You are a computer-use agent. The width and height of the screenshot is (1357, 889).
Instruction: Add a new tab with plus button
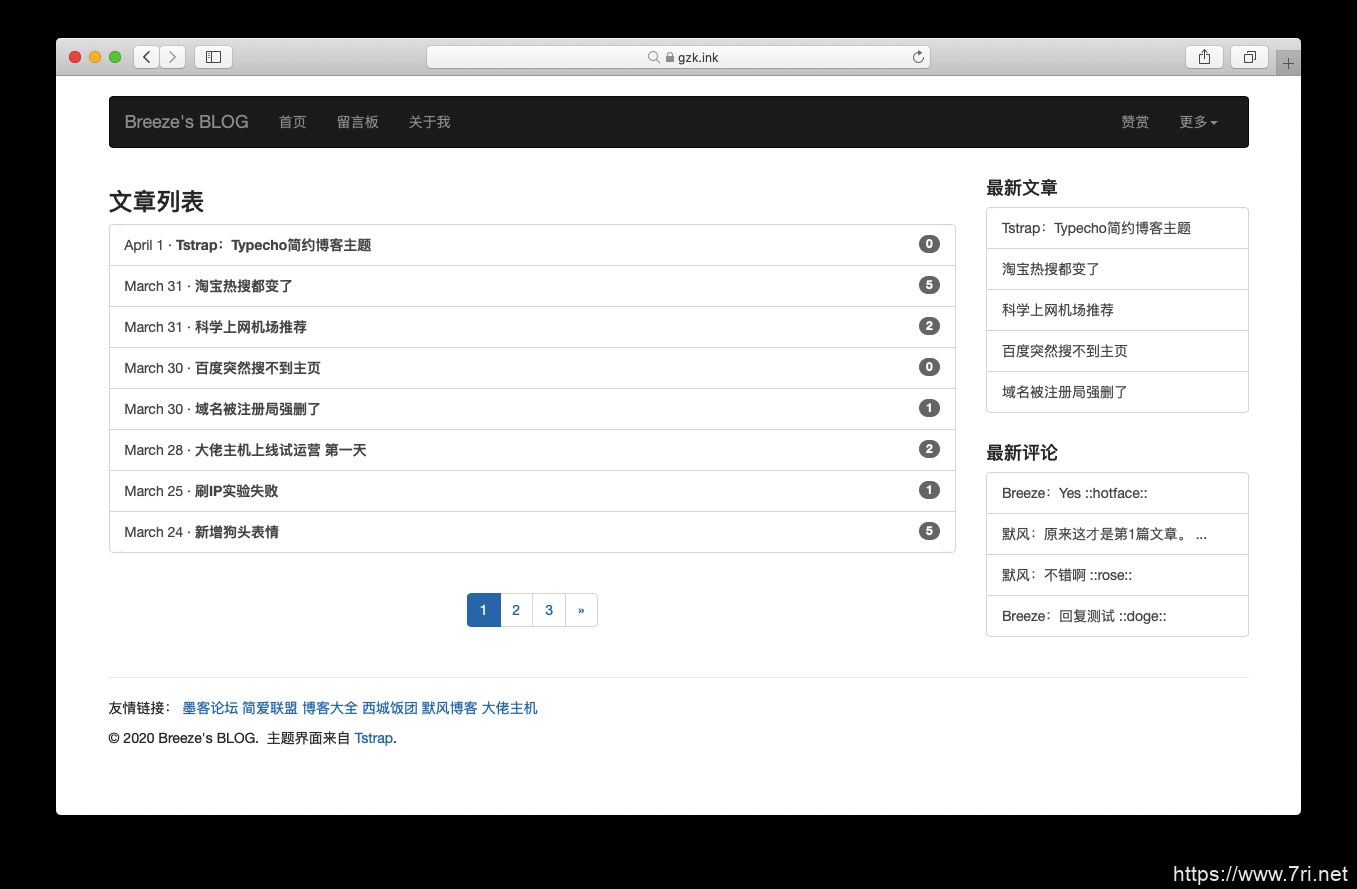coord(1288,63)
